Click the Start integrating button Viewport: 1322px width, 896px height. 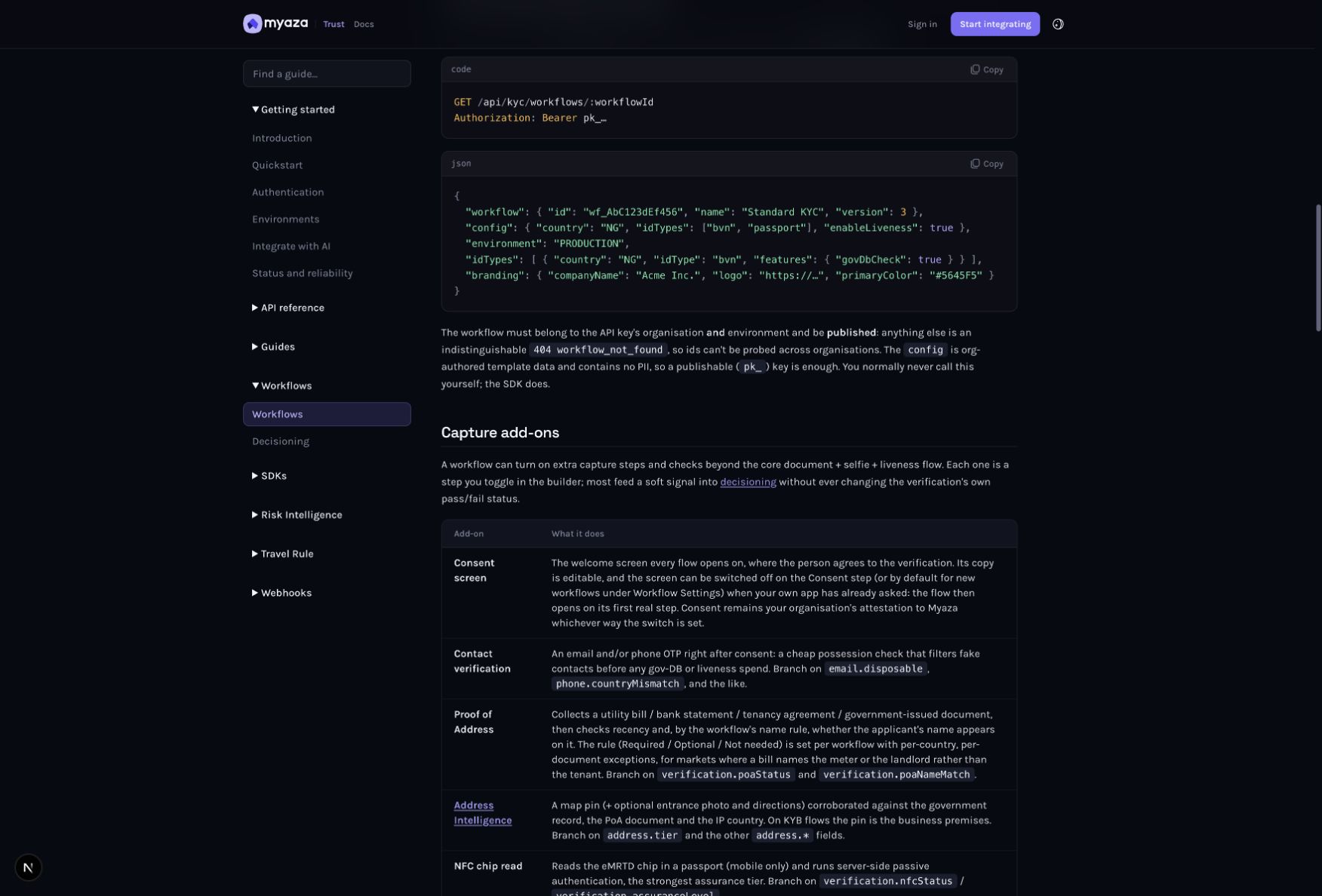click(995, 24)
